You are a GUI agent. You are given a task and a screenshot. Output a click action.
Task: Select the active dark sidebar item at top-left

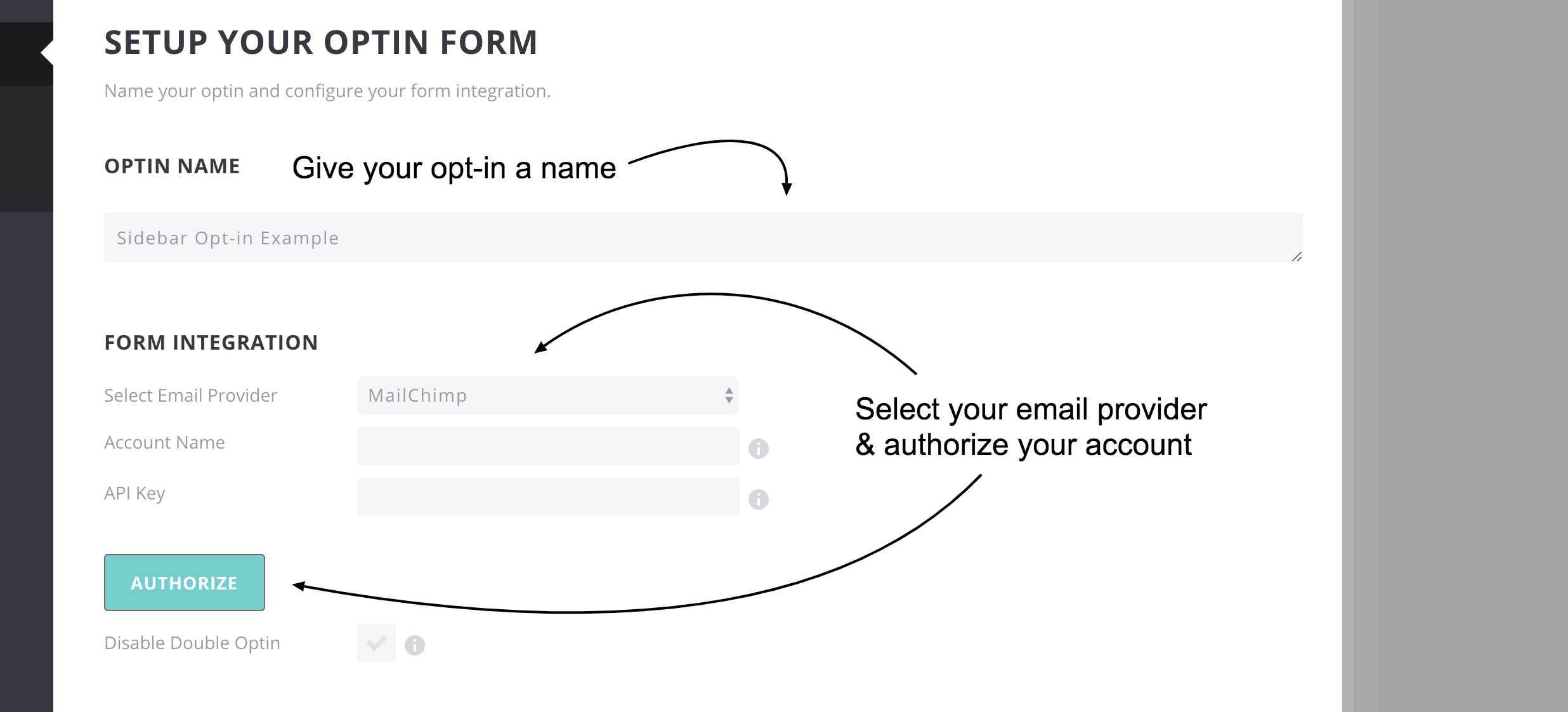[27, 53]
